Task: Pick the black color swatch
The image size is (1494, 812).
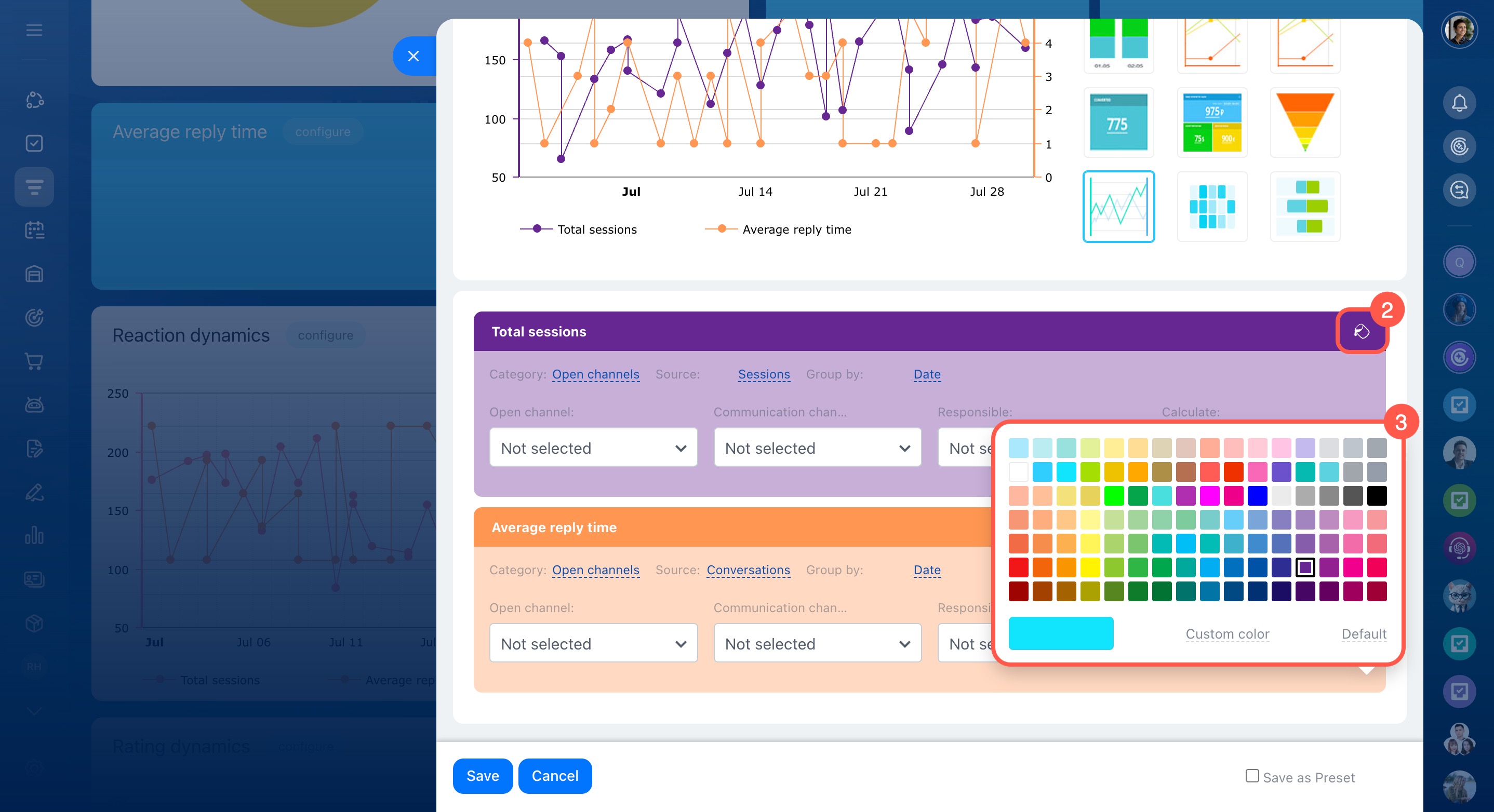Action: click(1376, 495)
